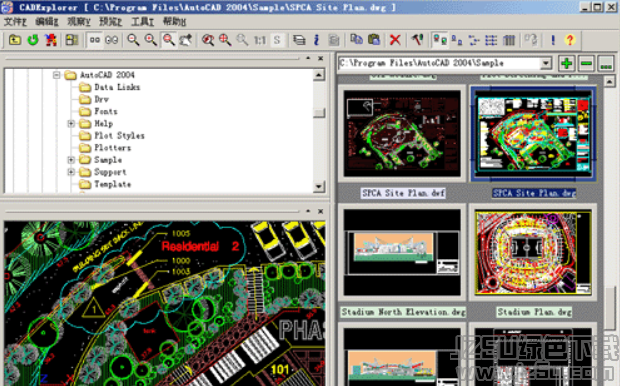The height and width of the screenshot is (386, 620).
Task: Click the up-one-folder toolbar icon
Action: pos(15,40)
